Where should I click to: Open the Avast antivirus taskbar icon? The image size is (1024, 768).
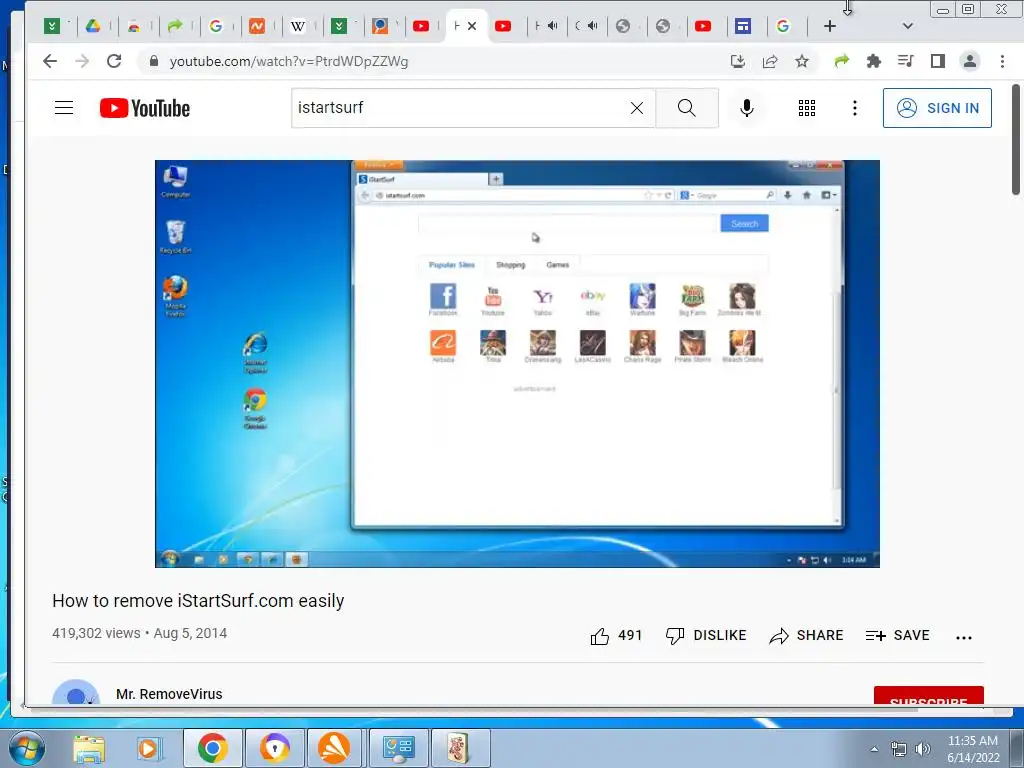(x=334, y=748)
